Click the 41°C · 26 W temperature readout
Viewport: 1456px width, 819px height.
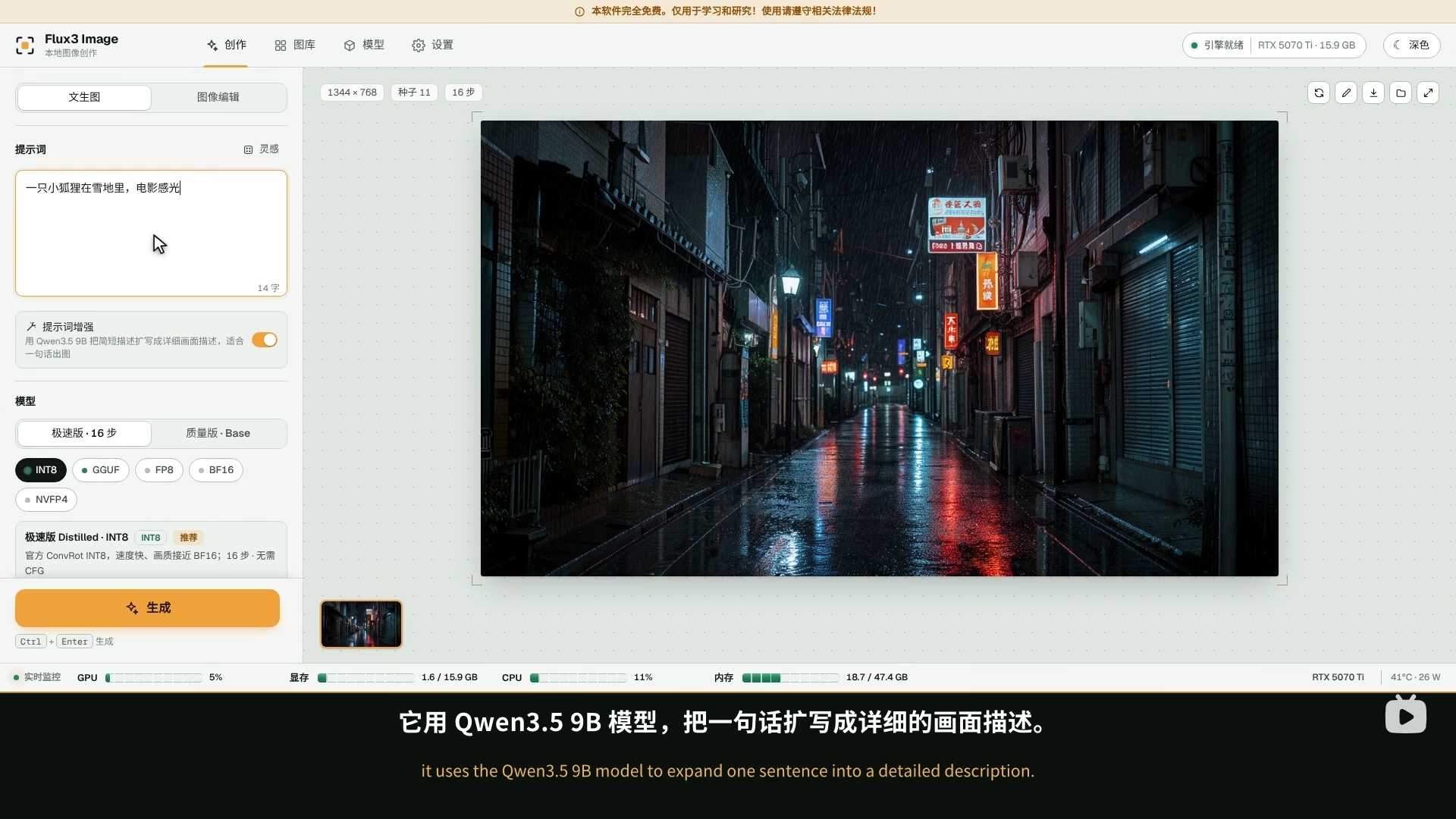(1415, 678)
